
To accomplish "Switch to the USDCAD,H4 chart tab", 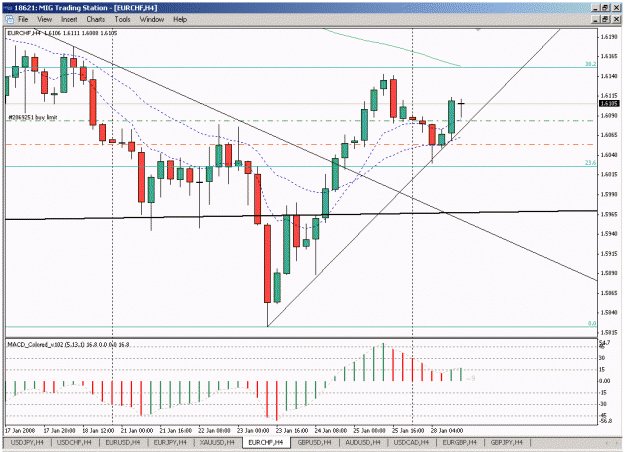I will pos(411,442).
